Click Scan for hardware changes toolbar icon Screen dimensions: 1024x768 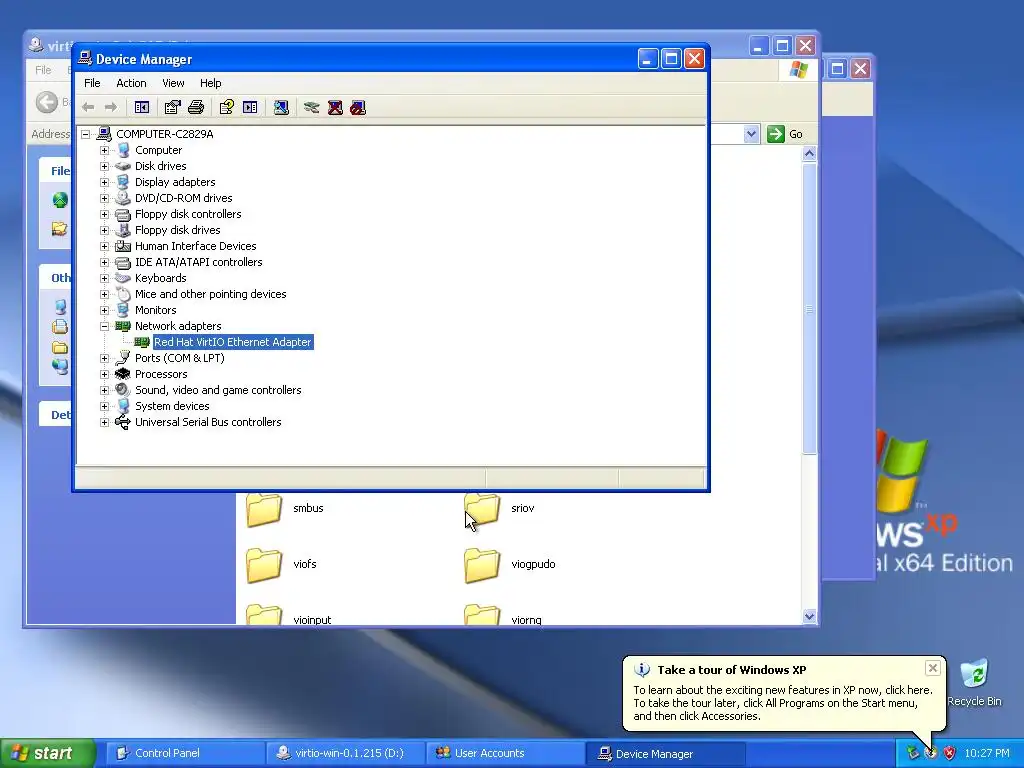point(281,107)
